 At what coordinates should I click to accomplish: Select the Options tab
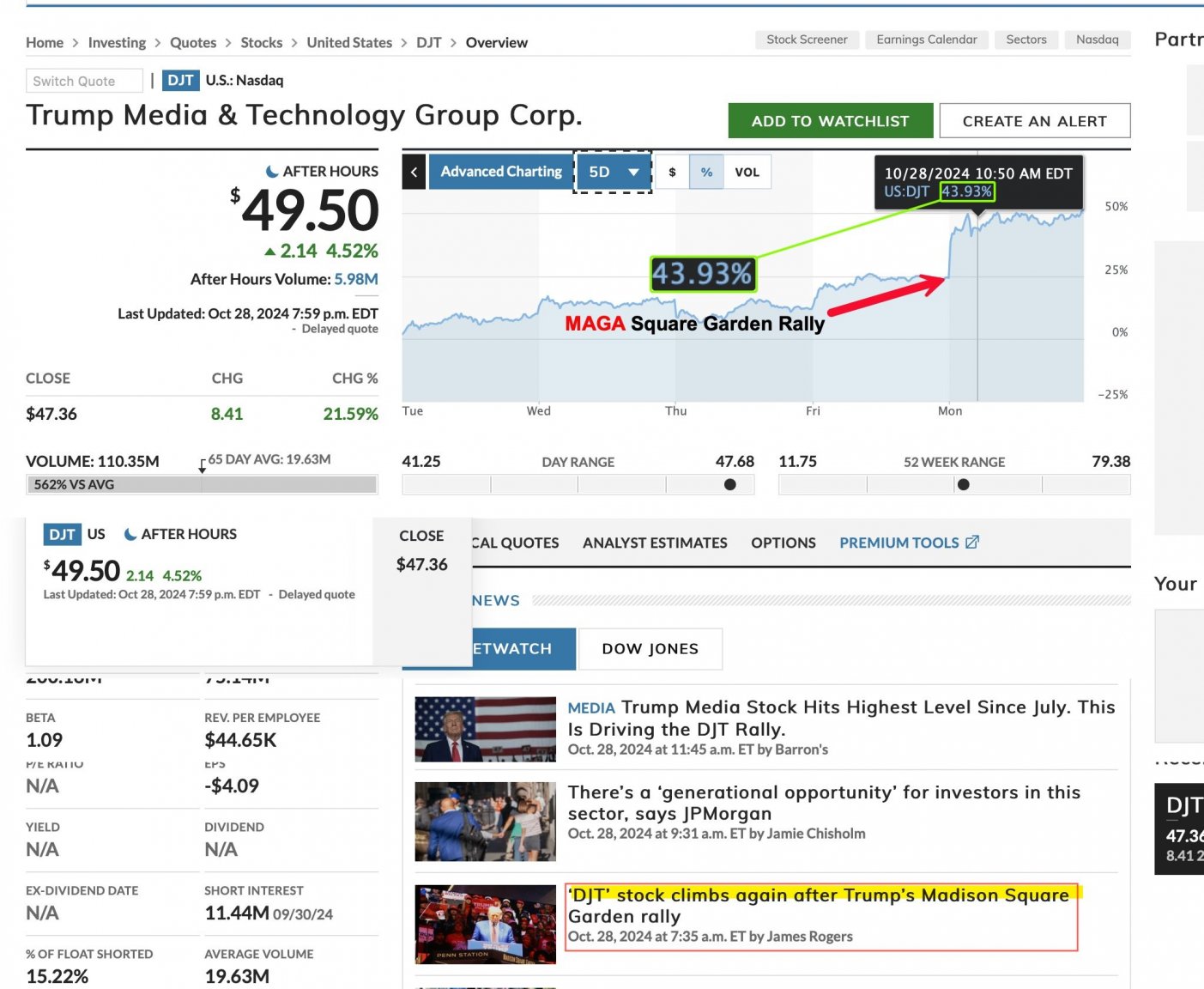point(783,543)
